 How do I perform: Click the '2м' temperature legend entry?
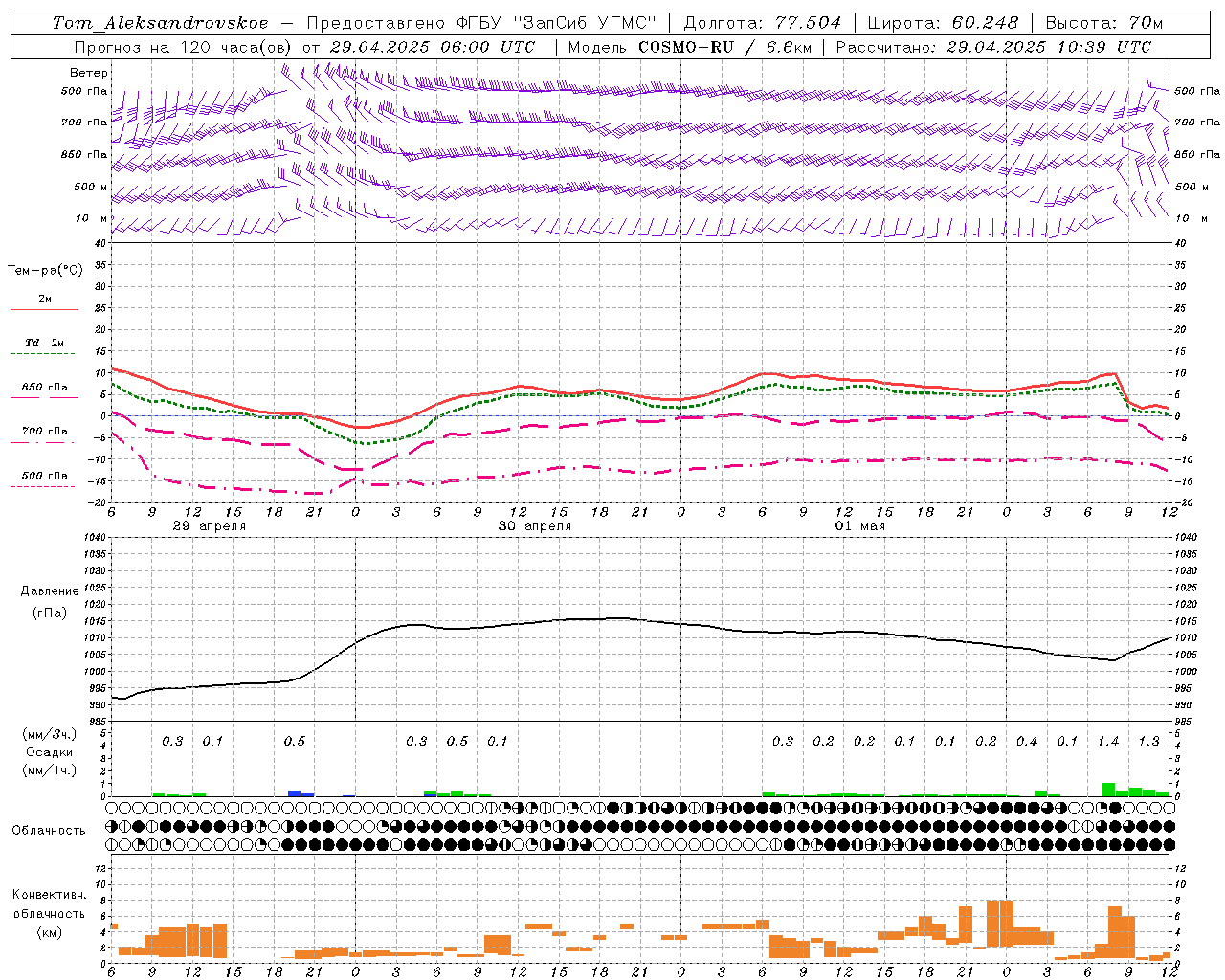[x=45, y=300]
